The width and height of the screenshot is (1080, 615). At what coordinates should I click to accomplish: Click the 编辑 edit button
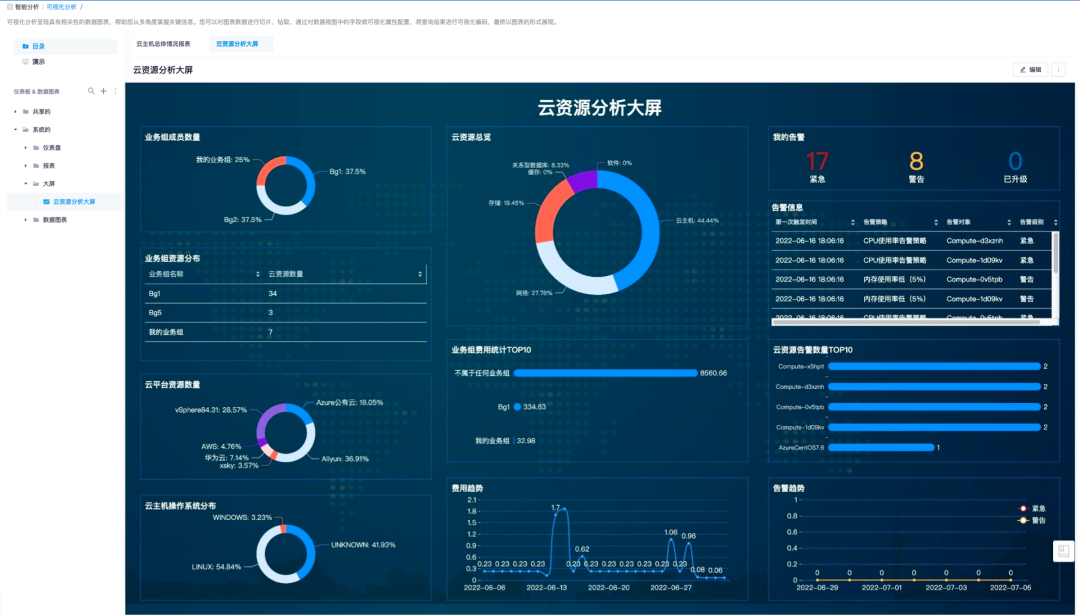1030,70
